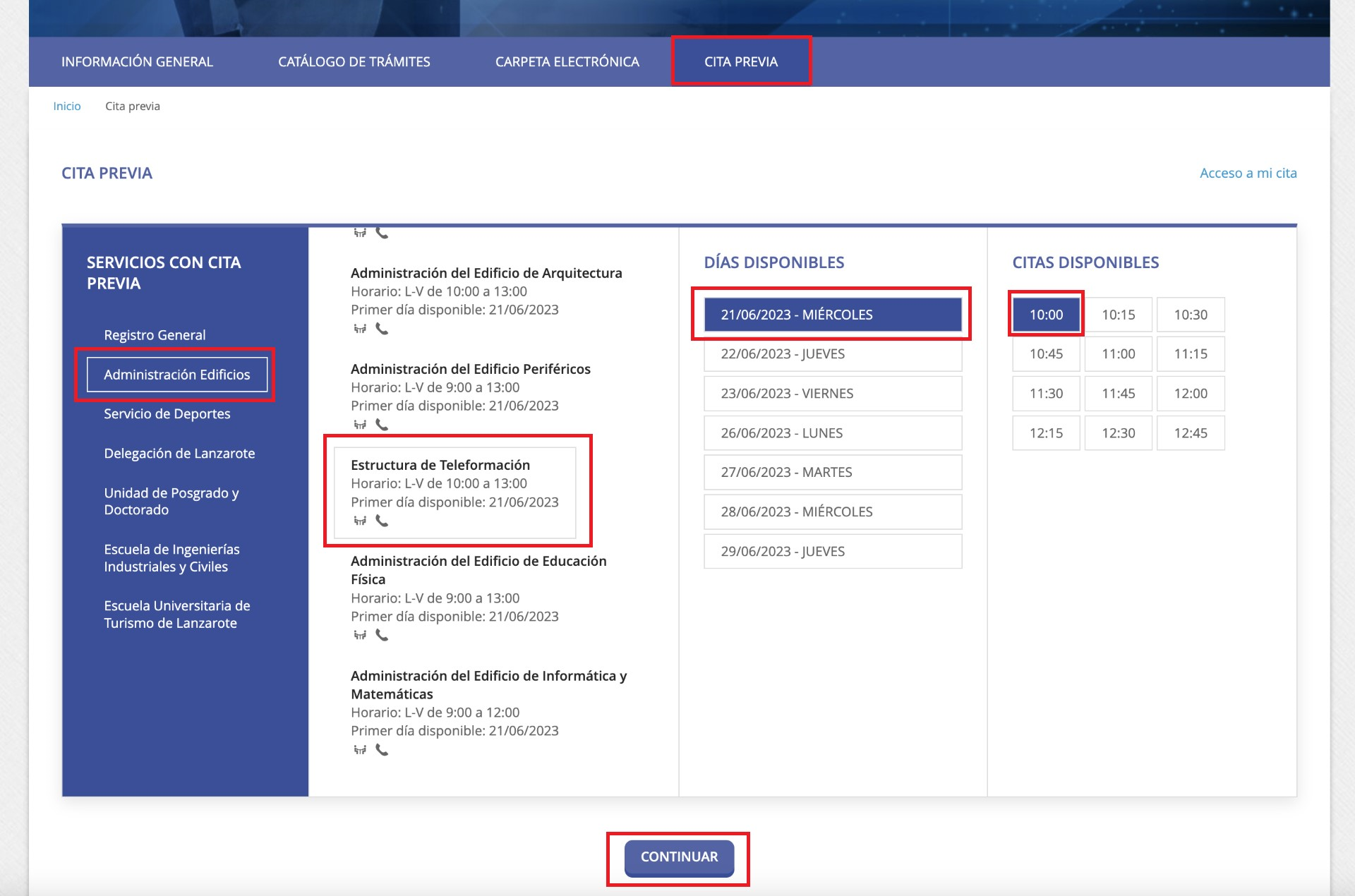The image size is (1355, 896).
Task: Click the Continuar button
Action: (679, 857)
